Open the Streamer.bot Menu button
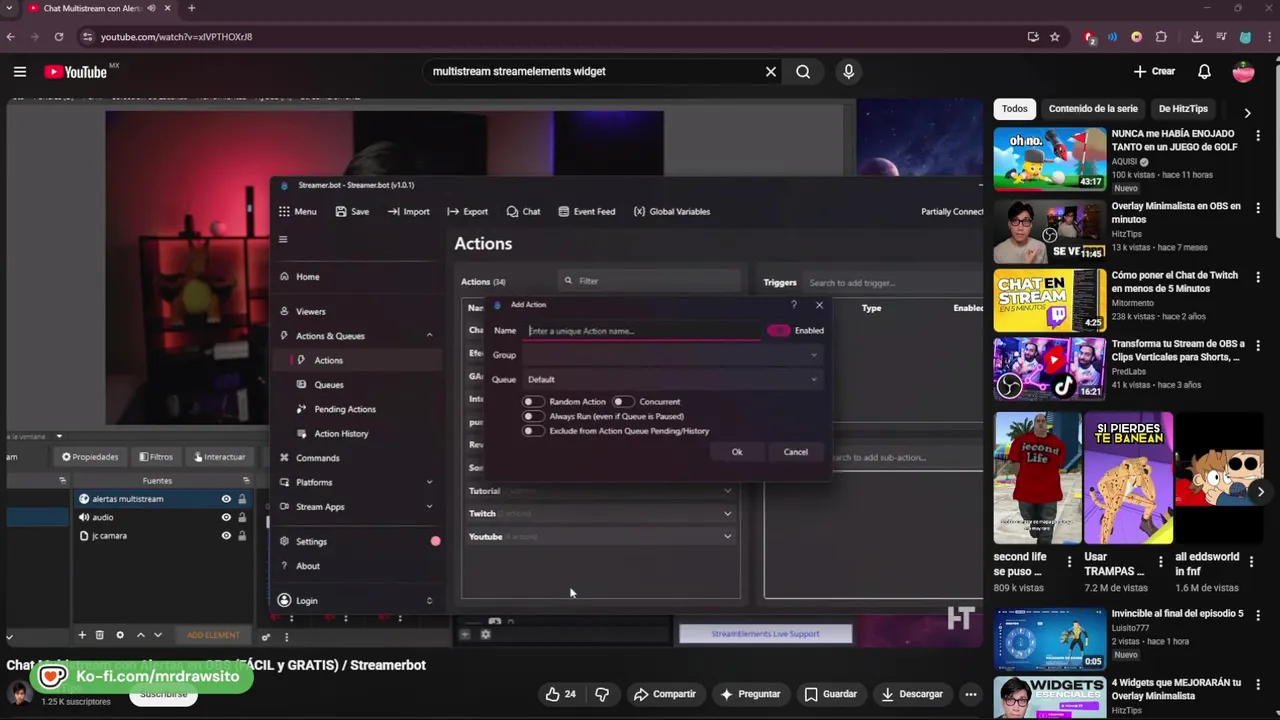The width and height of the screenshot is (1280, 720). [x=297, y=211]
